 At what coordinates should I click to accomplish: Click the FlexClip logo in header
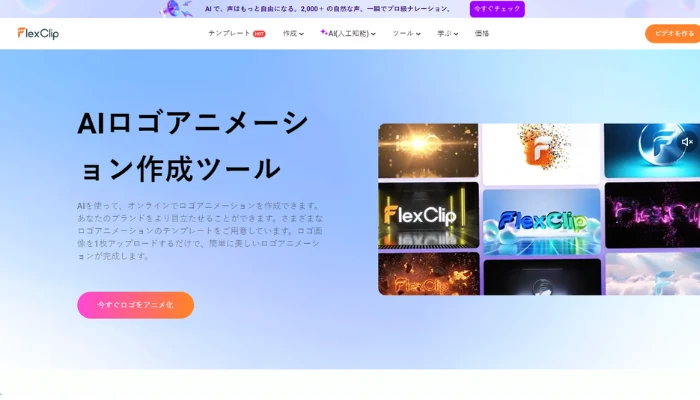(38, 33)
